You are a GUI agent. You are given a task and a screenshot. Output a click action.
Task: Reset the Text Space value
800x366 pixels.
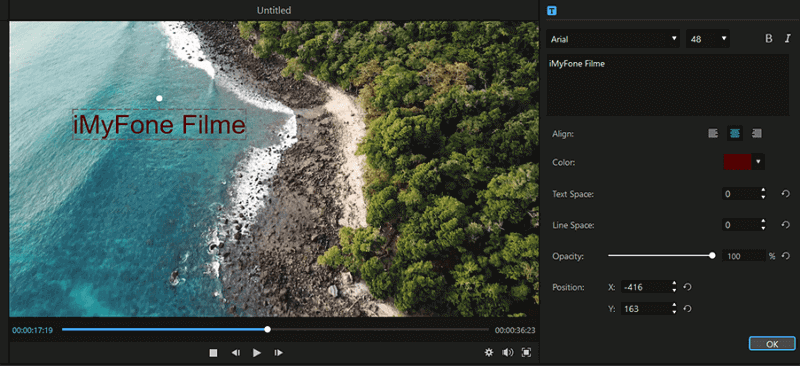click(786, 194)
